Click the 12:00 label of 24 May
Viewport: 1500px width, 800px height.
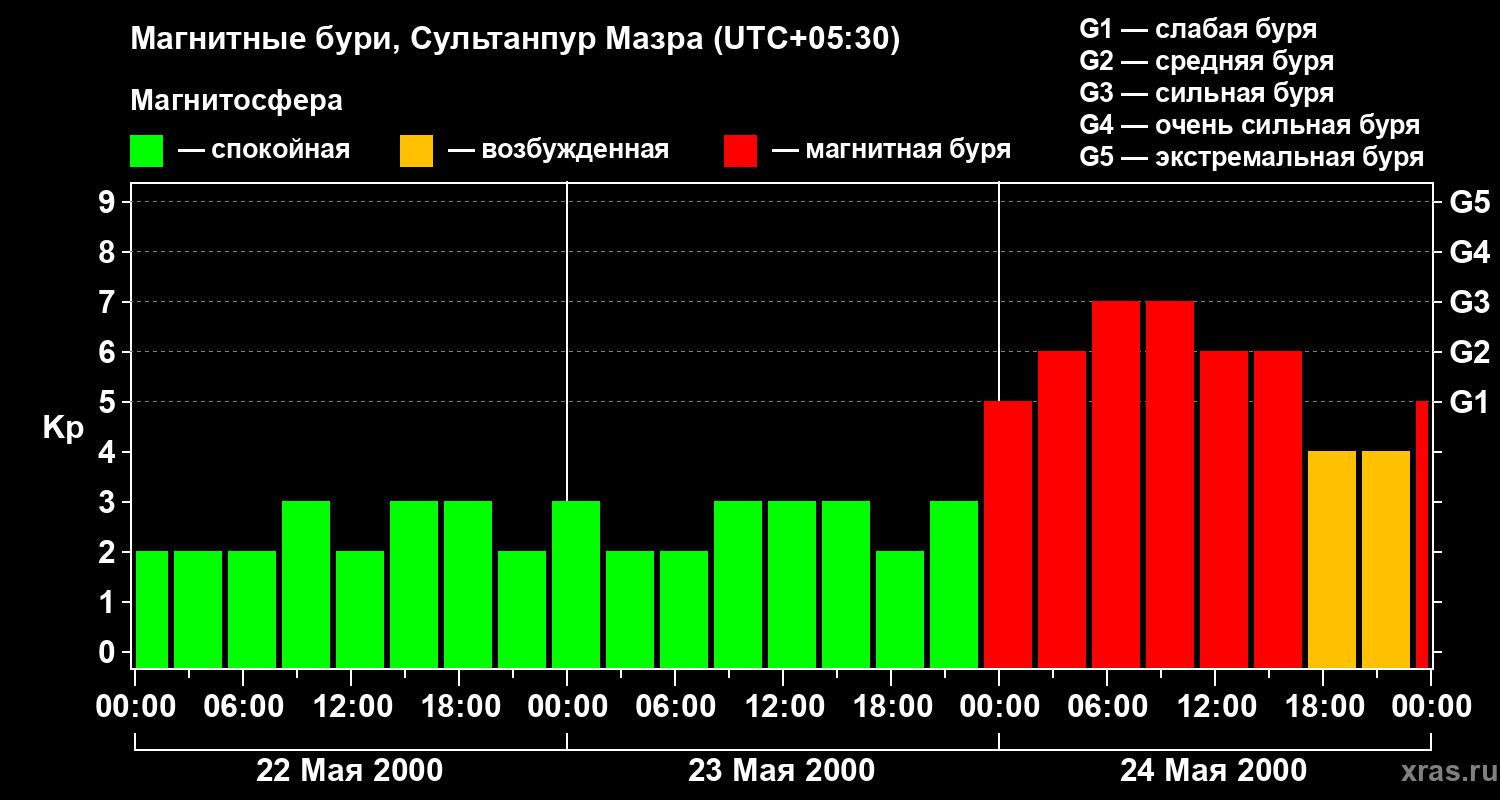pos(1215,707)
